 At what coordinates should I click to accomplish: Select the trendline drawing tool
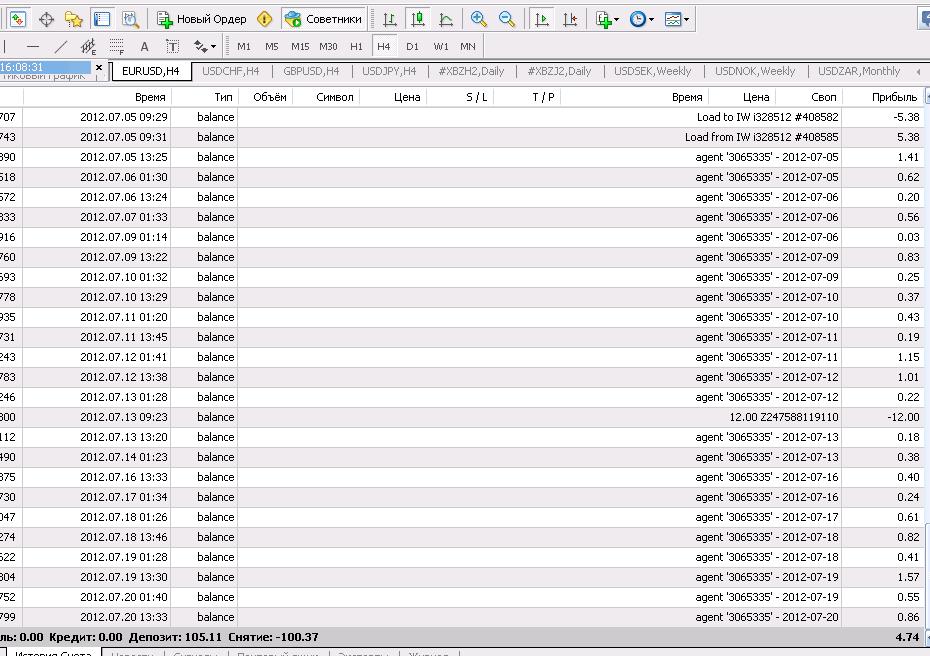pyautogui.click(x=60, y=46)
